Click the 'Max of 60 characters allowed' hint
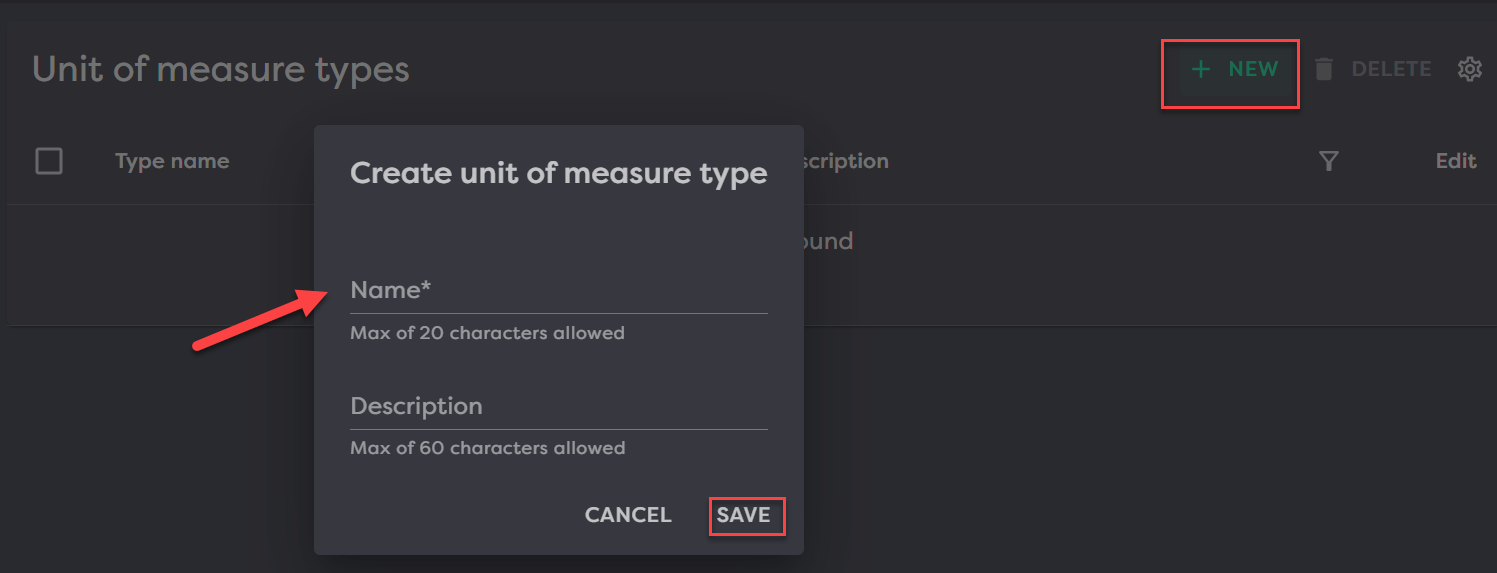1497x573 pixels. pyautogui.click(x=487, y=448)
